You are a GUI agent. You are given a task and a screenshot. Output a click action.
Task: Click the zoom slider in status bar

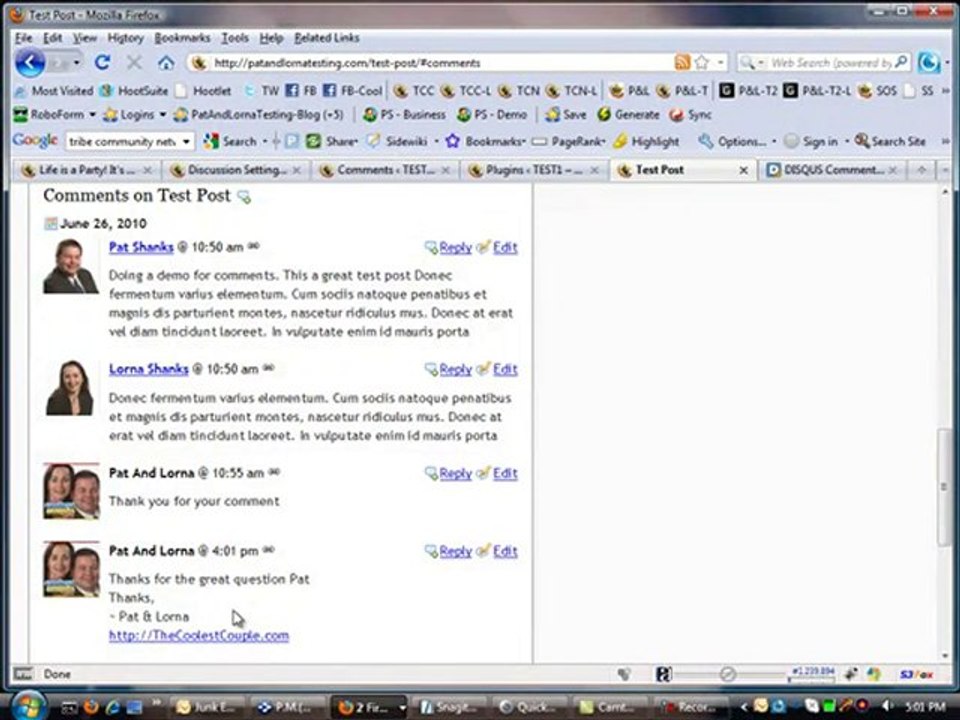[727, 674]
